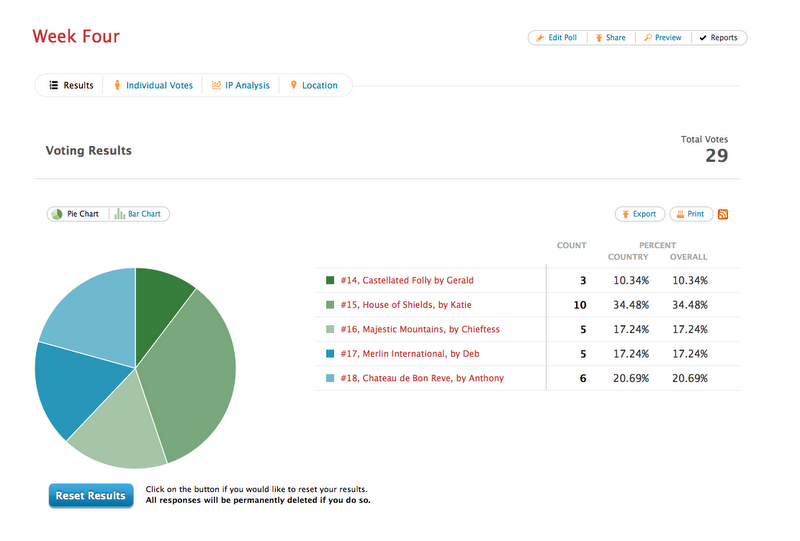Click the total votes number 29
The width and height of the screenshot is (800, 541).
point(717,156)
